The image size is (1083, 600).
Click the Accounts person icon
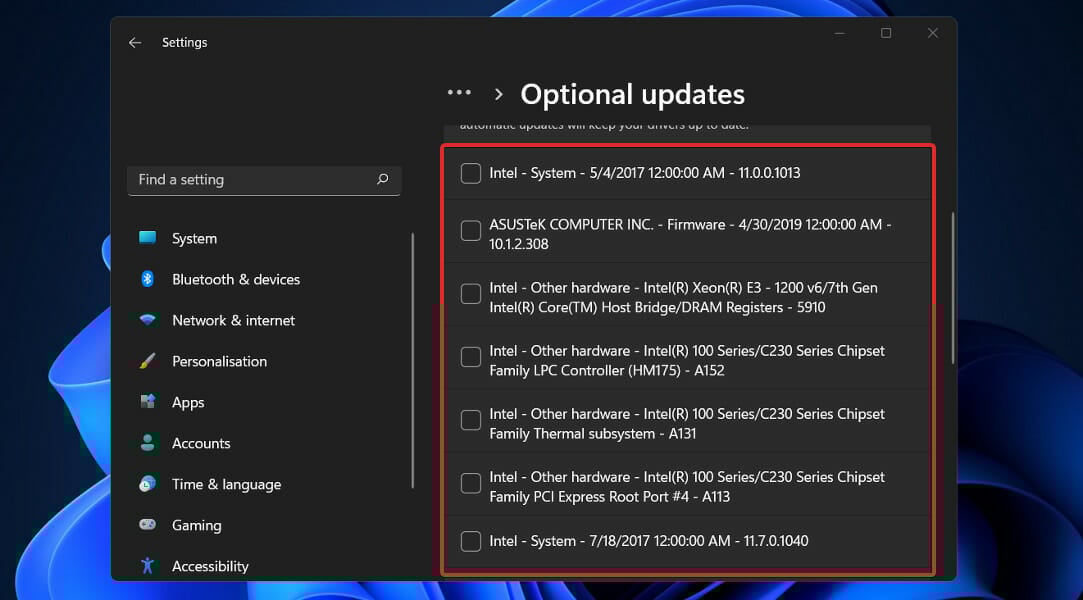[147, 443]
